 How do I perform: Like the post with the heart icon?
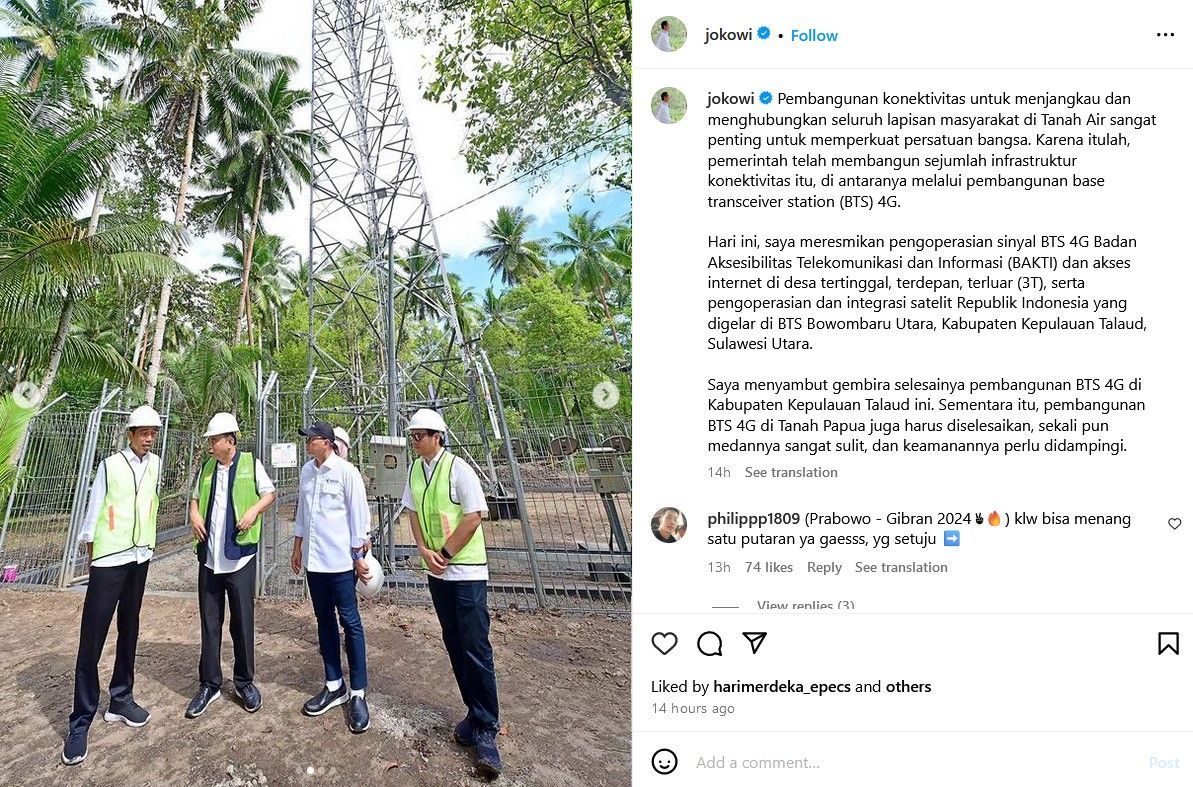point(664,644)
